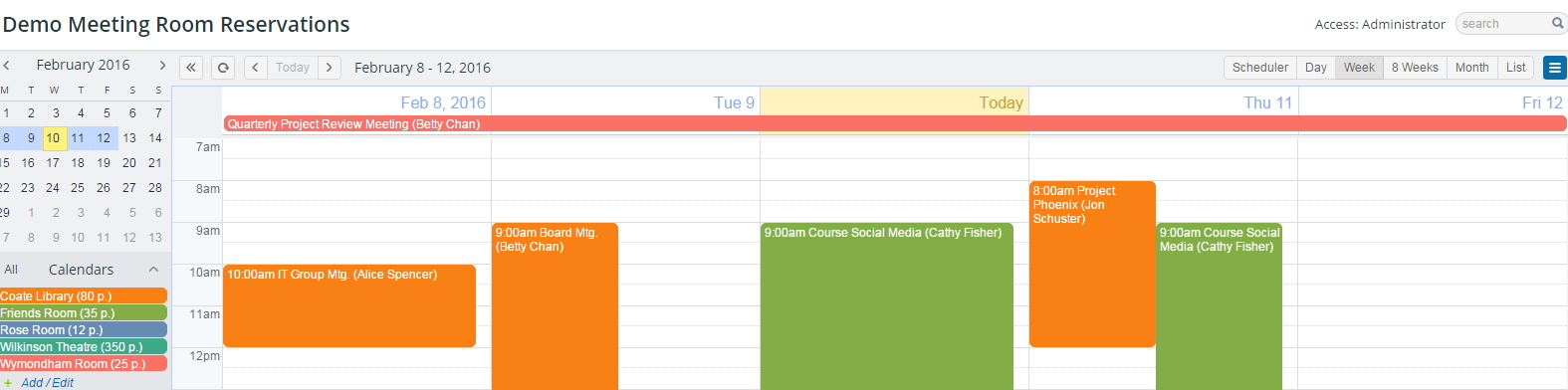Viewport: 1568px width, 390px height.
Task: Toggle Wilkinson Theatre calendar visibility
Action: click(84, 346)
